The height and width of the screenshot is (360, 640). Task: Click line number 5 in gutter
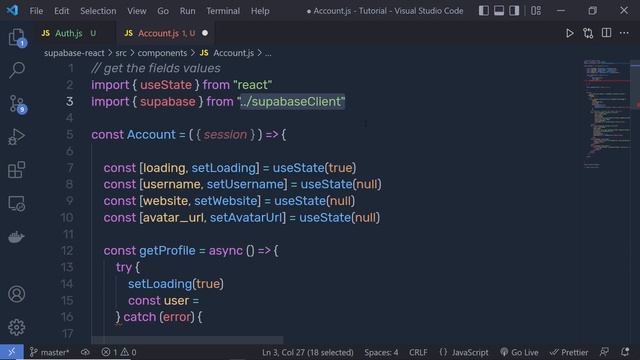pyautogui.click(x=70, y=135)
